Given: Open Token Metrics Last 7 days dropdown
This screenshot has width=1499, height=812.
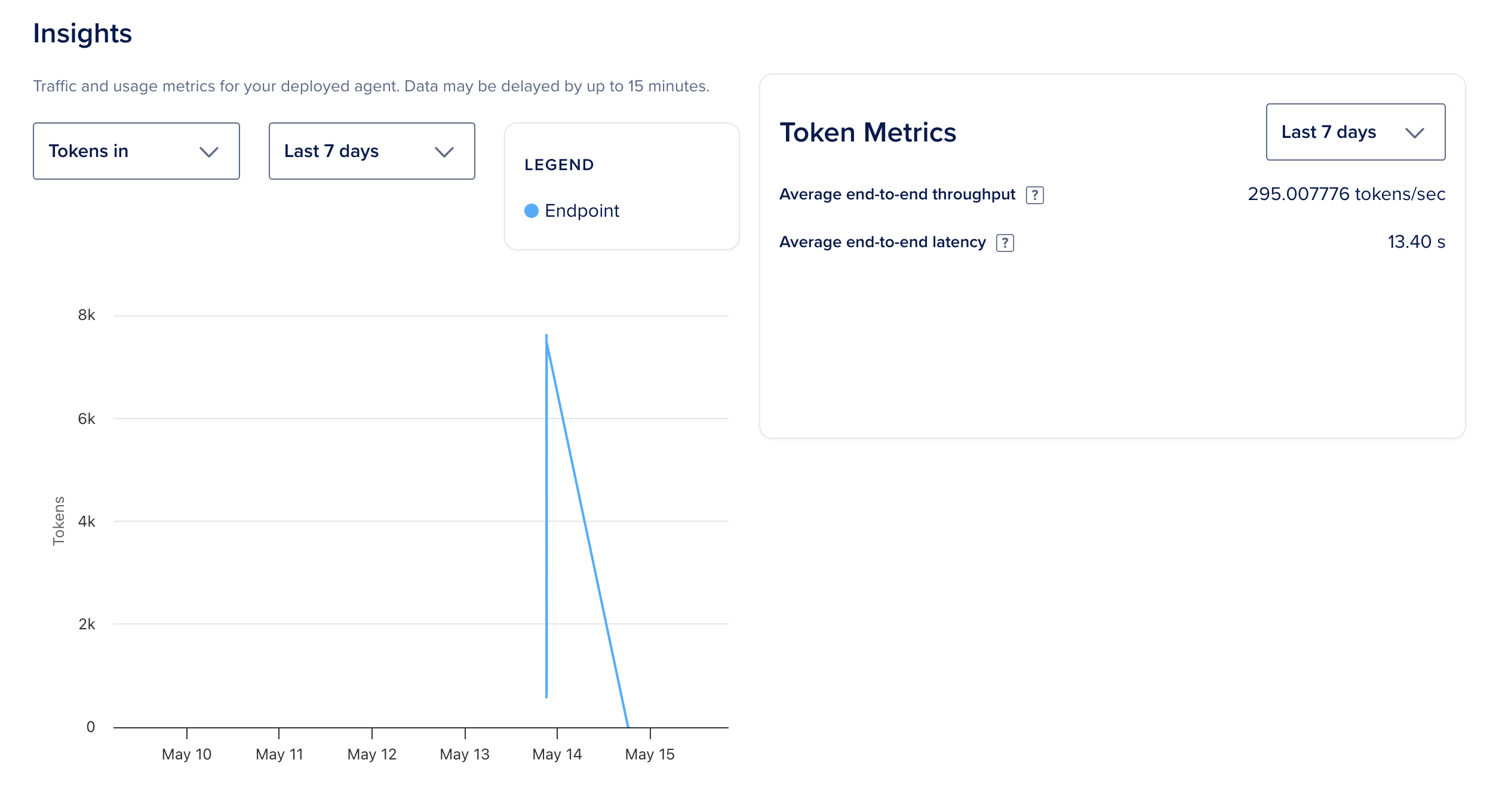Looking at the screenshot, I should pyautogui.click(x=1354, y=132).
